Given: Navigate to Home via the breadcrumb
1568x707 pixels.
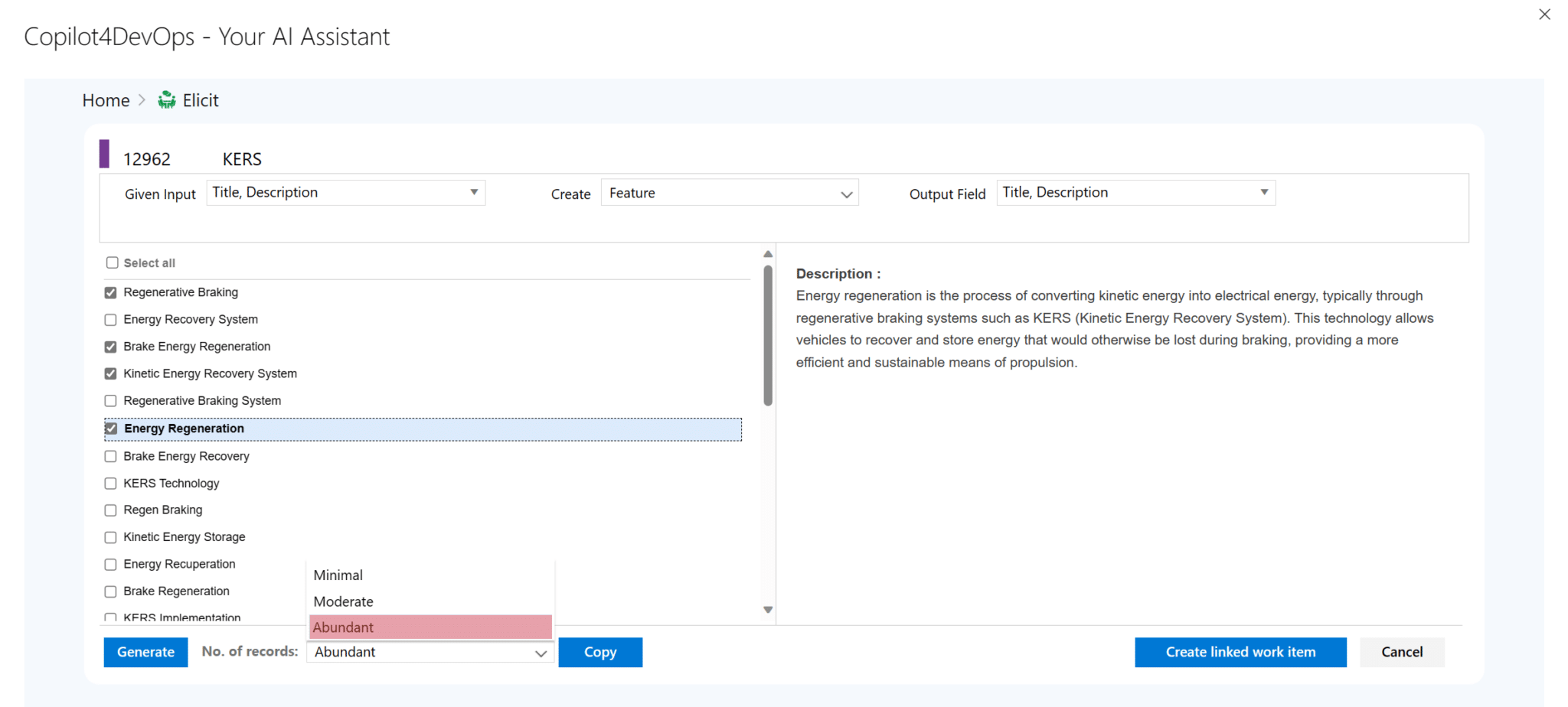Looking at the screenshot, I should 106,99.
